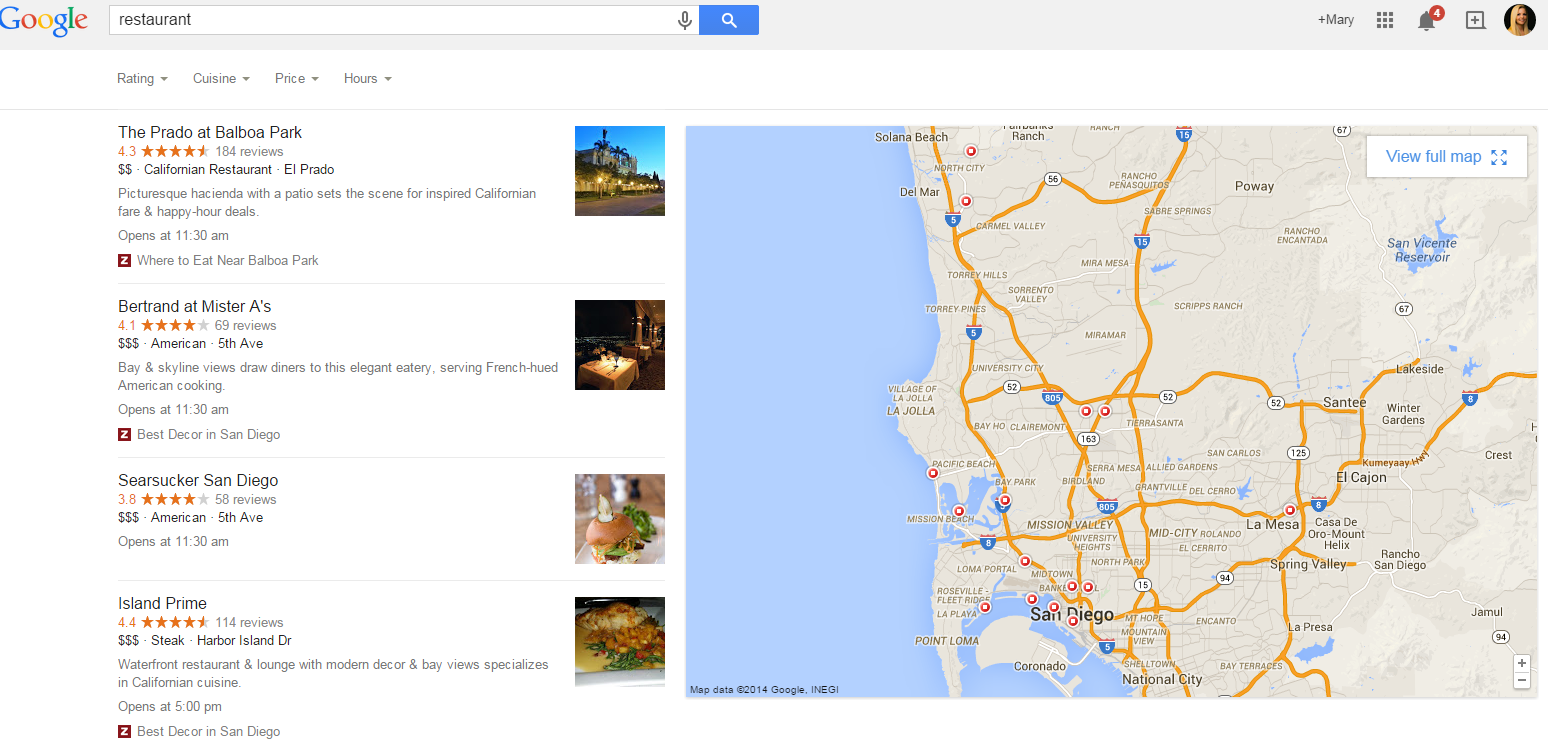The image size is (1548, 740).
Task: Click Map data ©2014 Google text
Action: click(764, 689)
